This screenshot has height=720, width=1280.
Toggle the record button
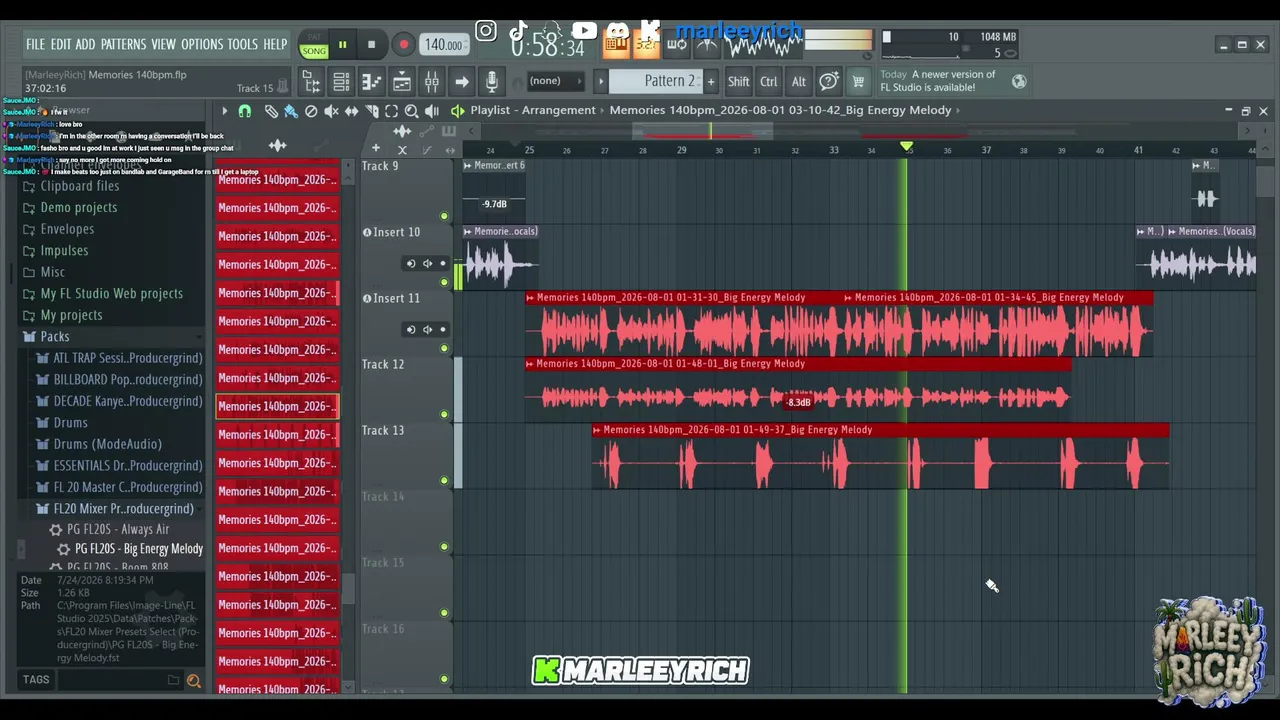(403, 44)
